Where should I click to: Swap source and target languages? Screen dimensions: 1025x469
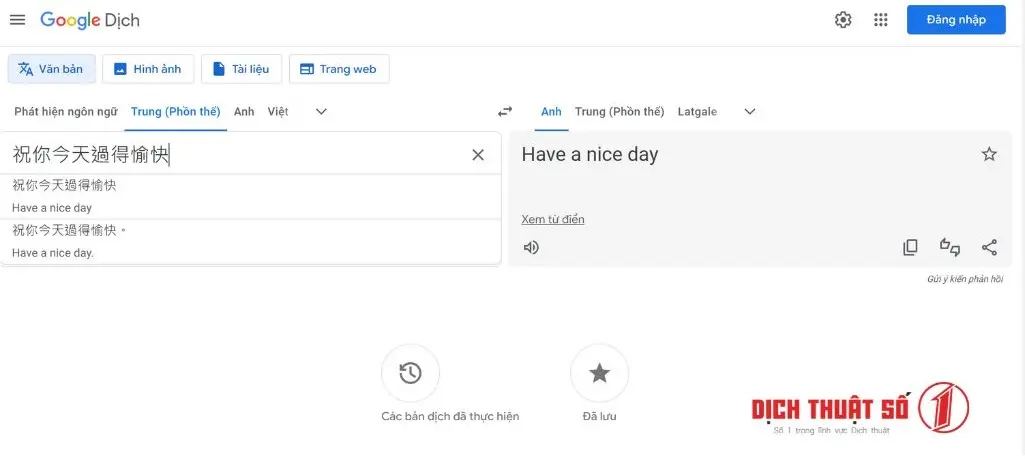[505, 112]
